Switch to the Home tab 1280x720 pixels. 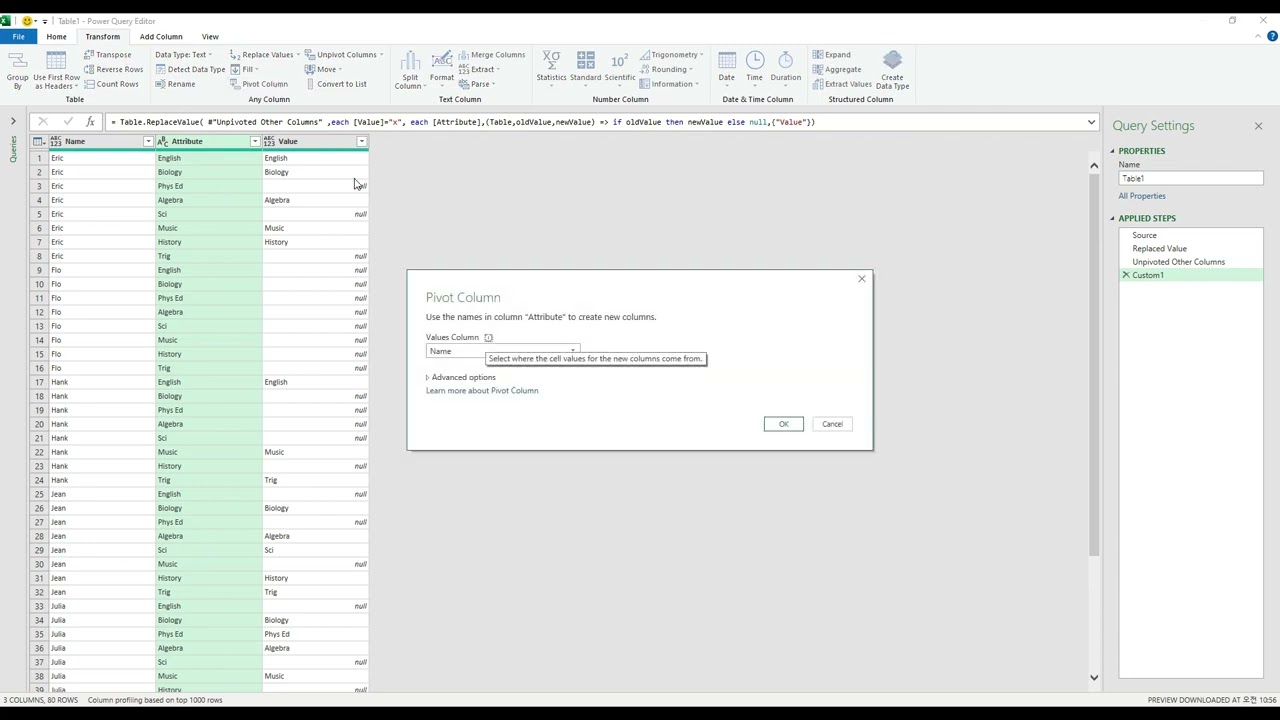pyautogui.click(x=56, y=36)
